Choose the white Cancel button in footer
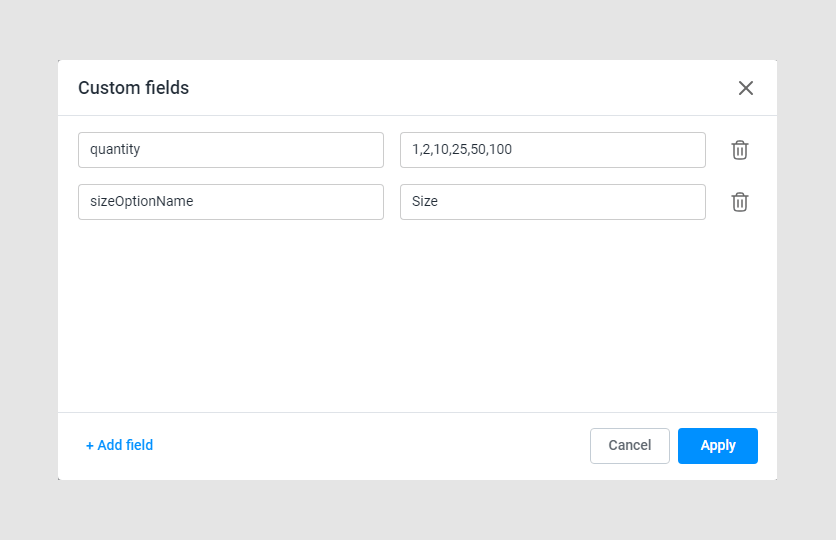Image resolution: width=836 pixels, height=540 pixels. tap(629, 446)
